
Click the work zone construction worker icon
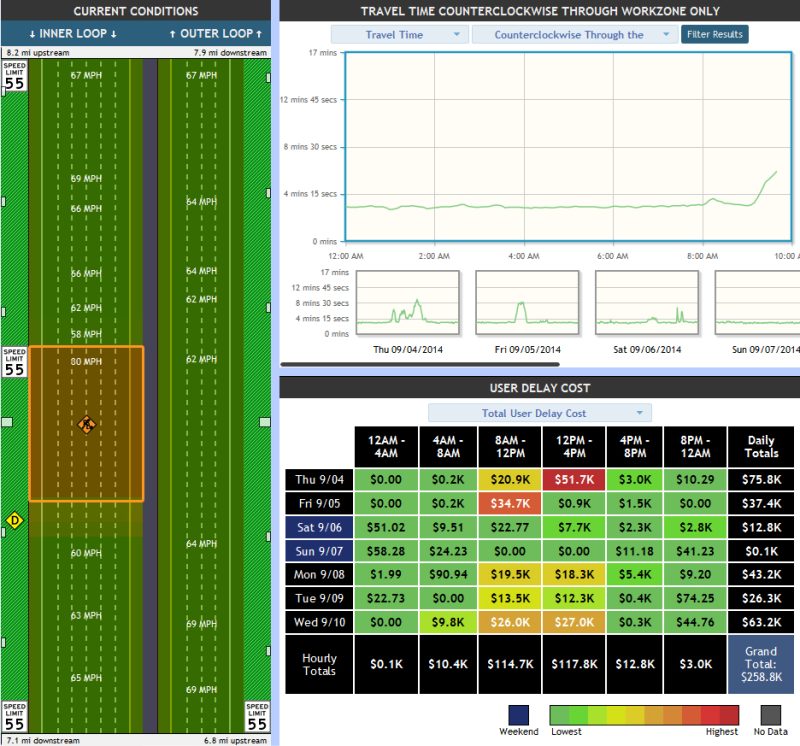(86, 425)
